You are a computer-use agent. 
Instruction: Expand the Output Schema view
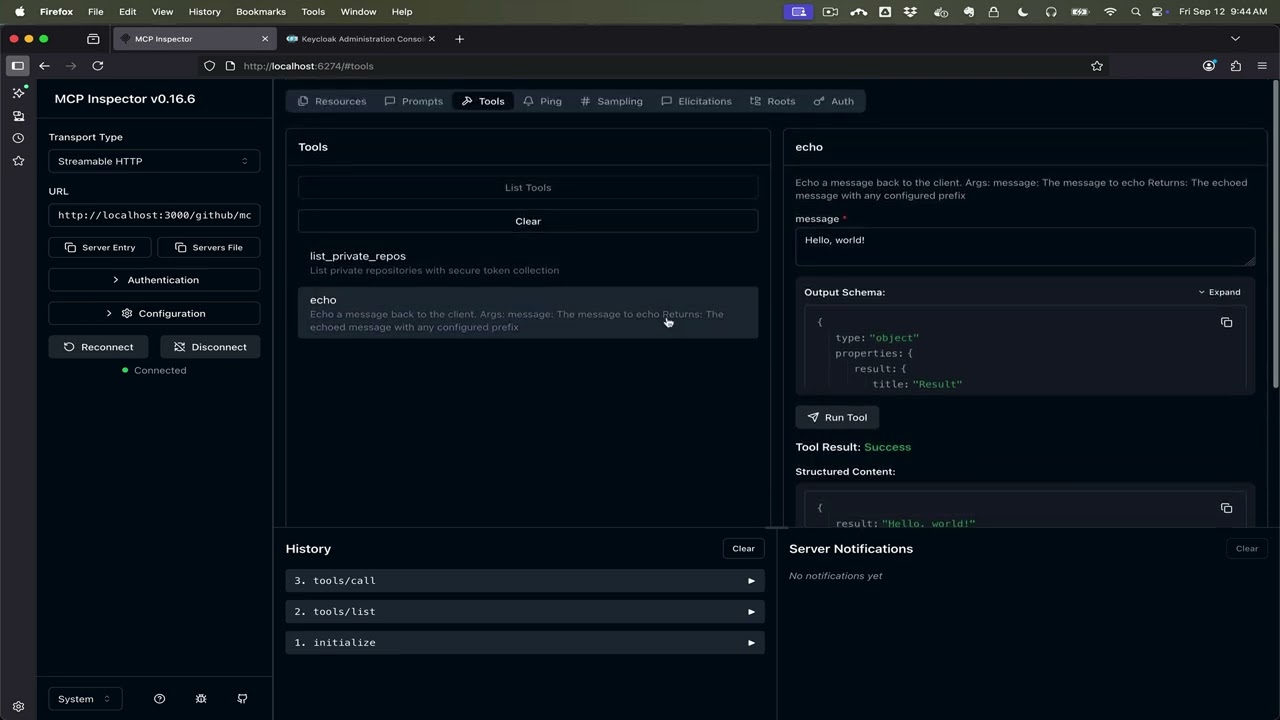pyautogui.click(x=1219, y=292)
